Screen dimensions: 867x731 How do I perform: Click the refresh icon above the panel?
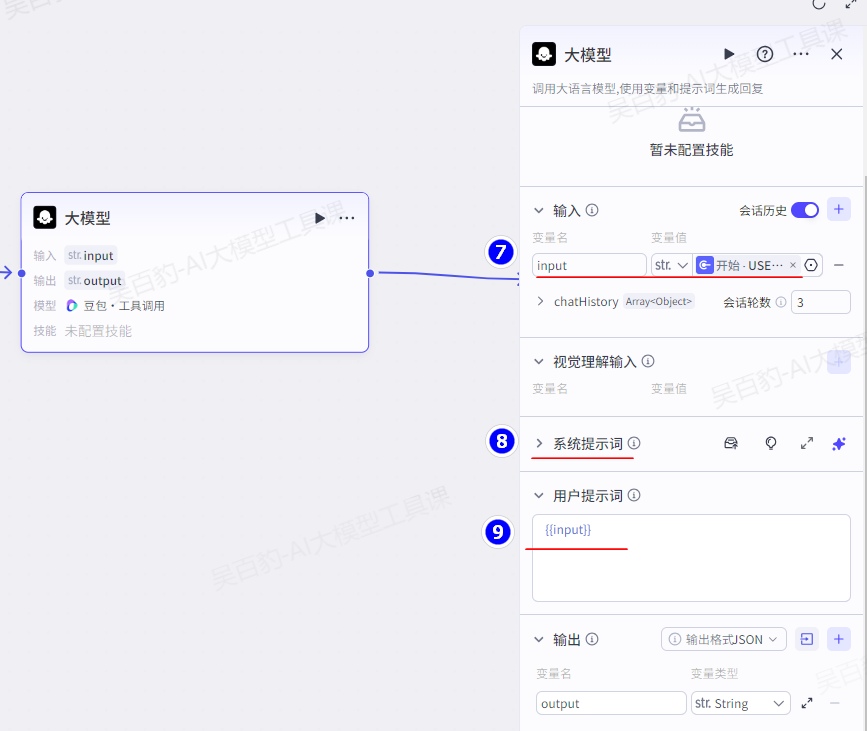point(818,4)
